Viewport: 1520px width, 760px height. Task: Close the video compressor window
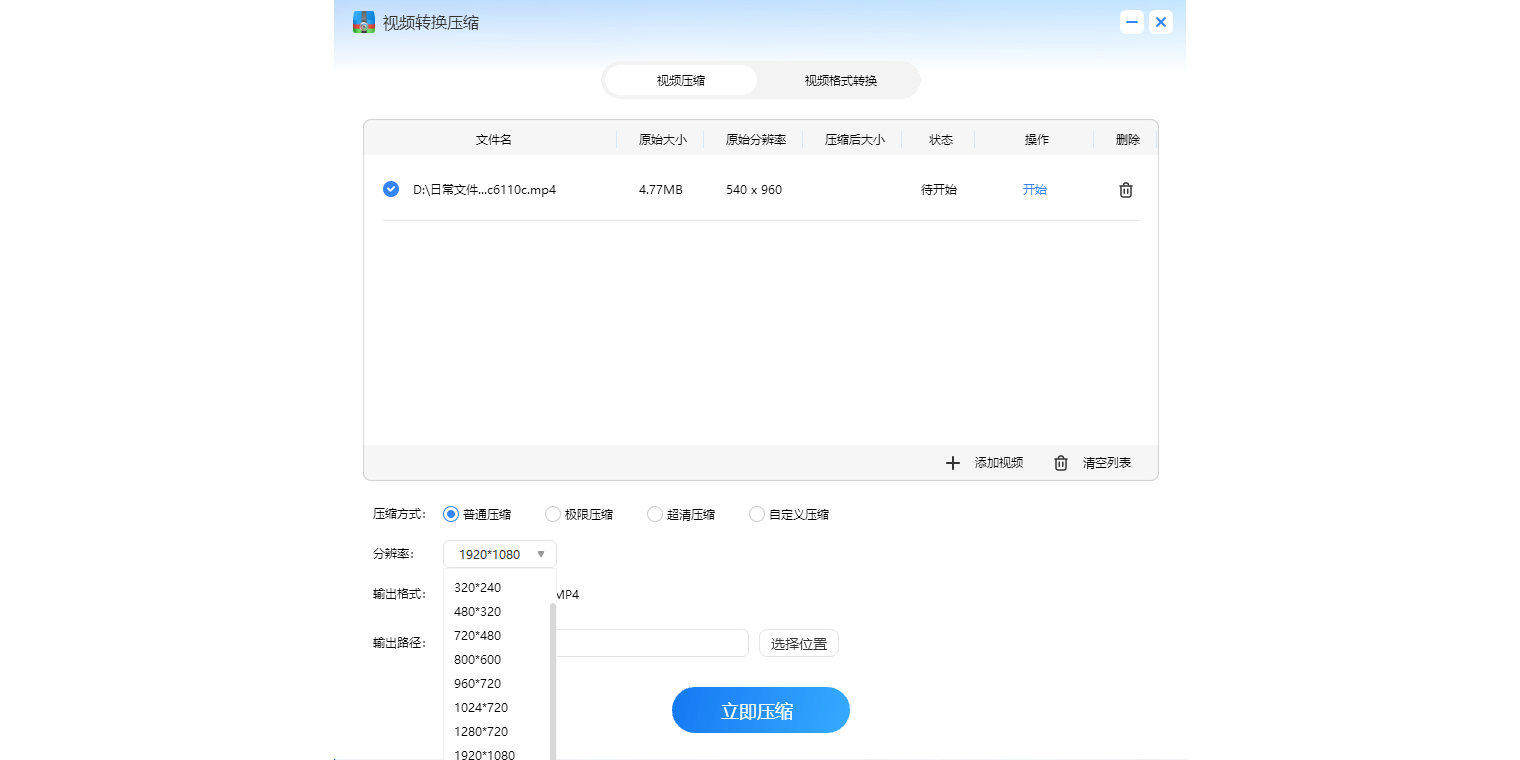point(1160,22)
